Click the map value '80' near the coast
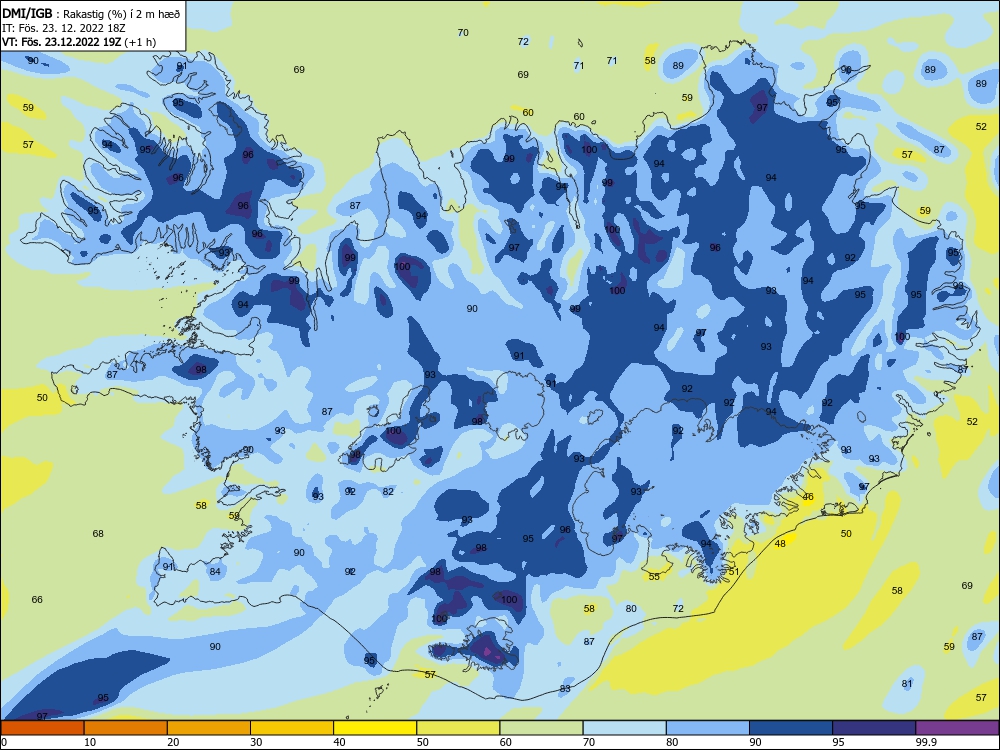Viewport: 1000px width, 750px height. click(x=631, y=608)
